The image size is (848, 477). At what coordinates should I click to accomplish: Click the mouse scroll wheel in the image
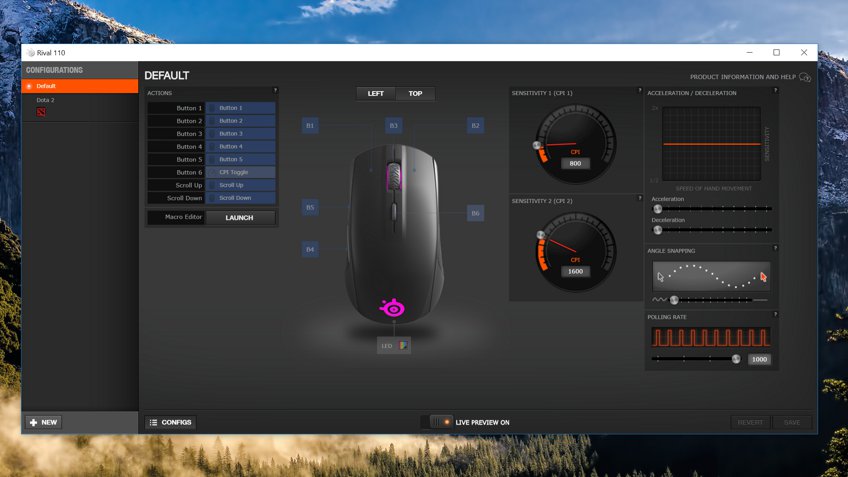[393, 176]
